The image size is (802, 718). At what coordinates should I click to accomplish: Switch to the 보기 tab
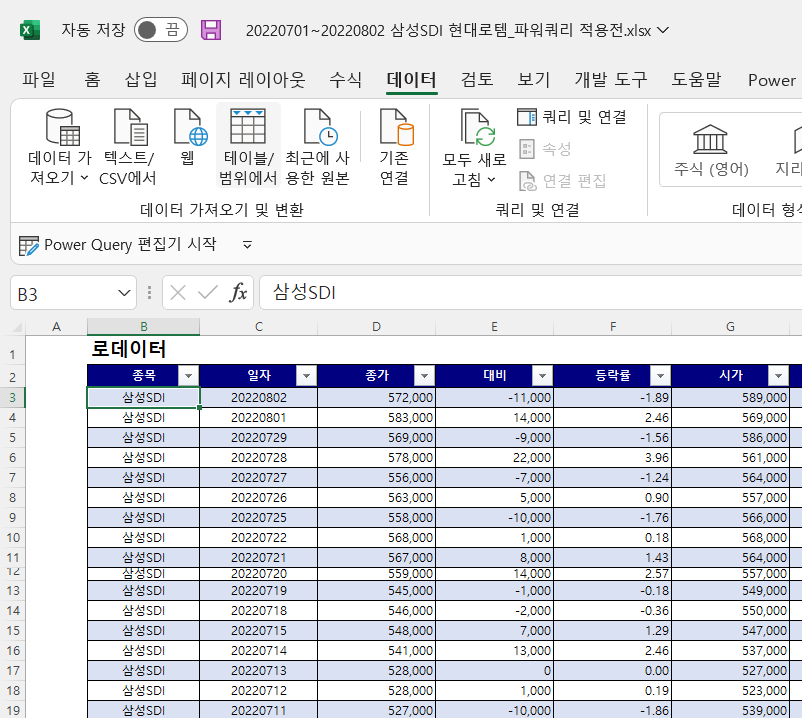[533, 80]
